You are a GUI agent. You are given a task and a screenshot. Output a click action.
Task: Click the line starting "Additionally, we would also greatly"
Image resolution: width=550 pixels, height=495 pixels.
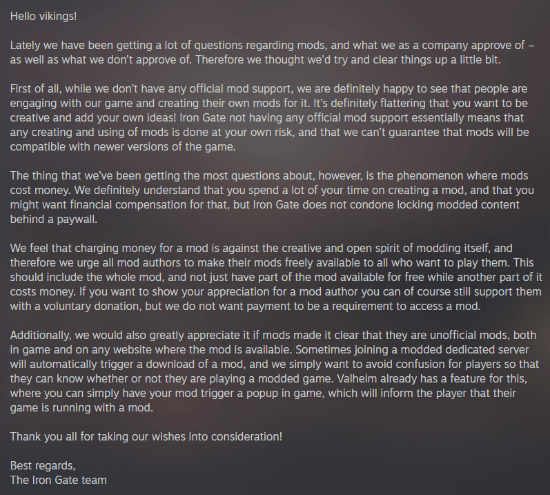[x=273, y=336]
